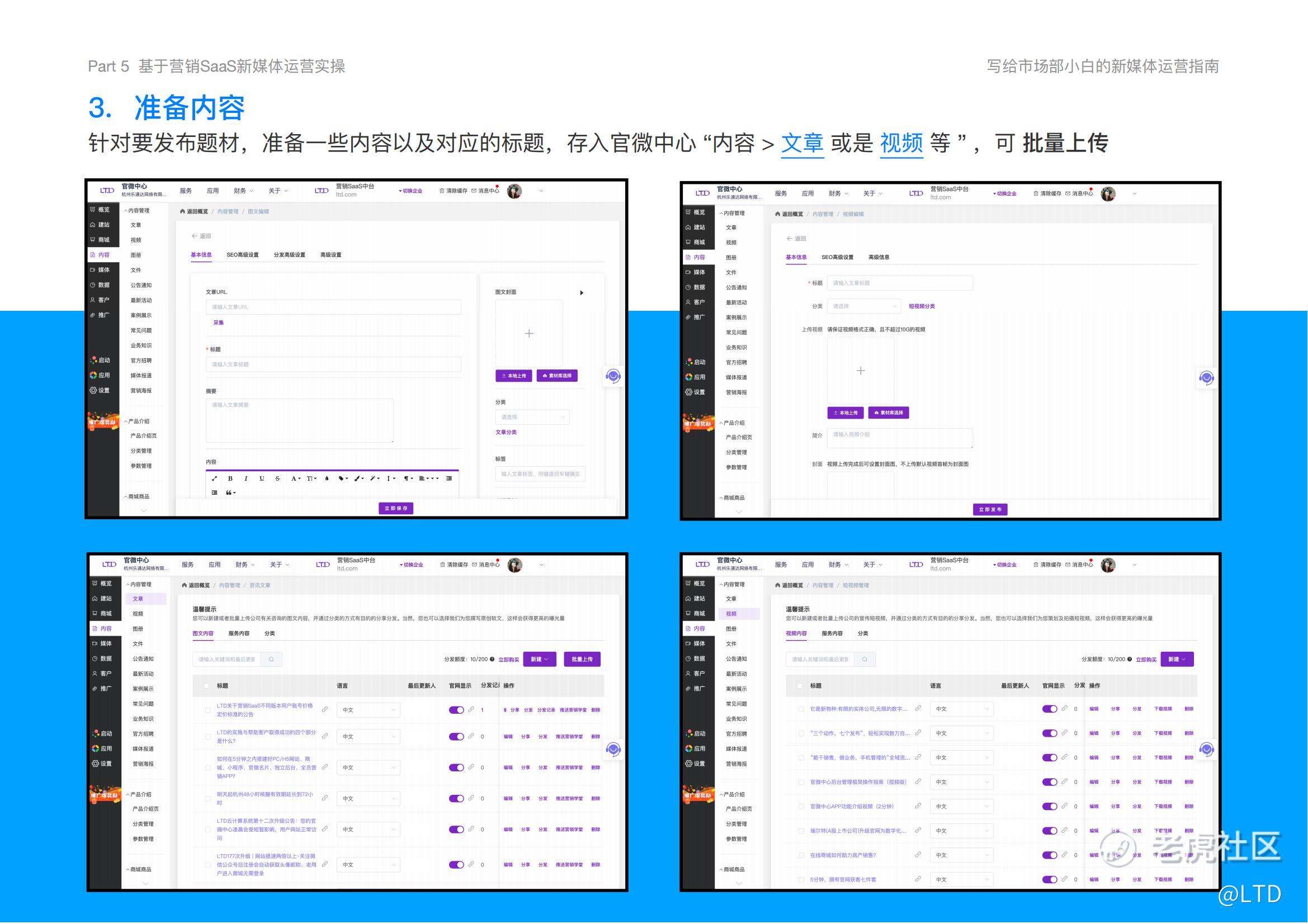Open 分类 dropdown beside 短视频分类 link
1308x924 pixels.
click(863, 307)
